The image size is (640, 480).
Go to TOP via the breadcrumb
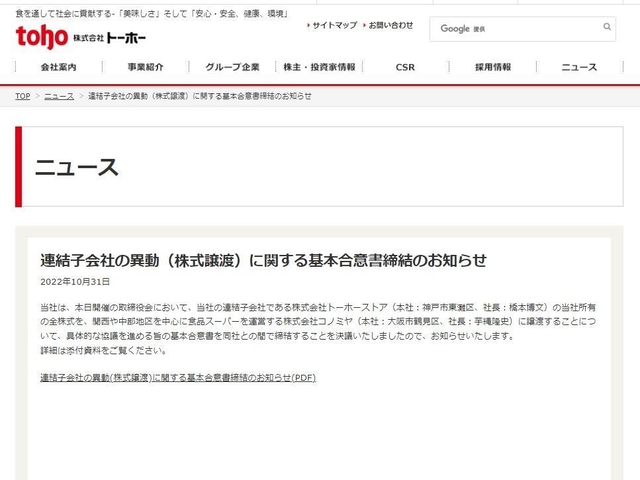coord(22,96)
